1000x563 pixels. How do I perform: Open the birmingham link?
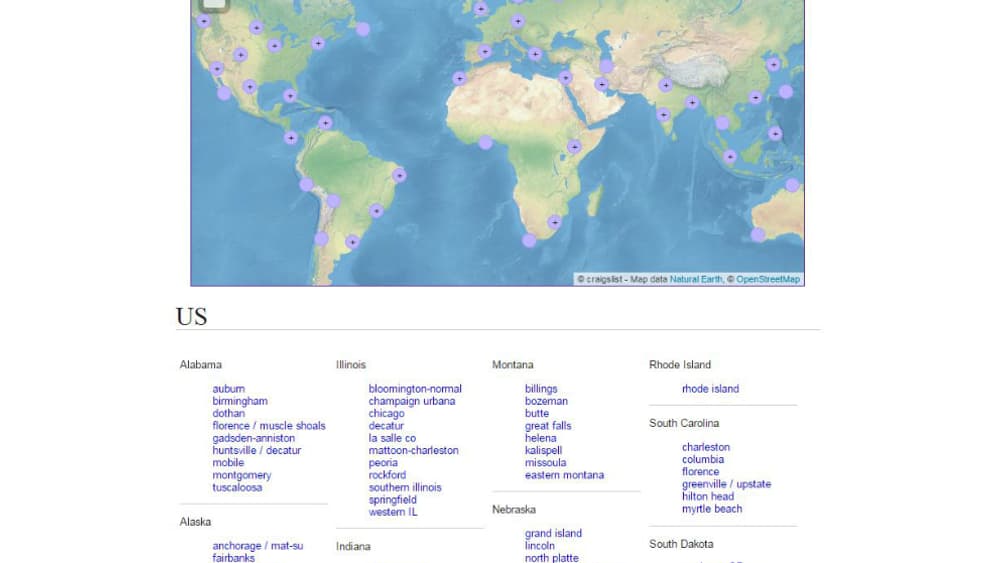point(240,401)
